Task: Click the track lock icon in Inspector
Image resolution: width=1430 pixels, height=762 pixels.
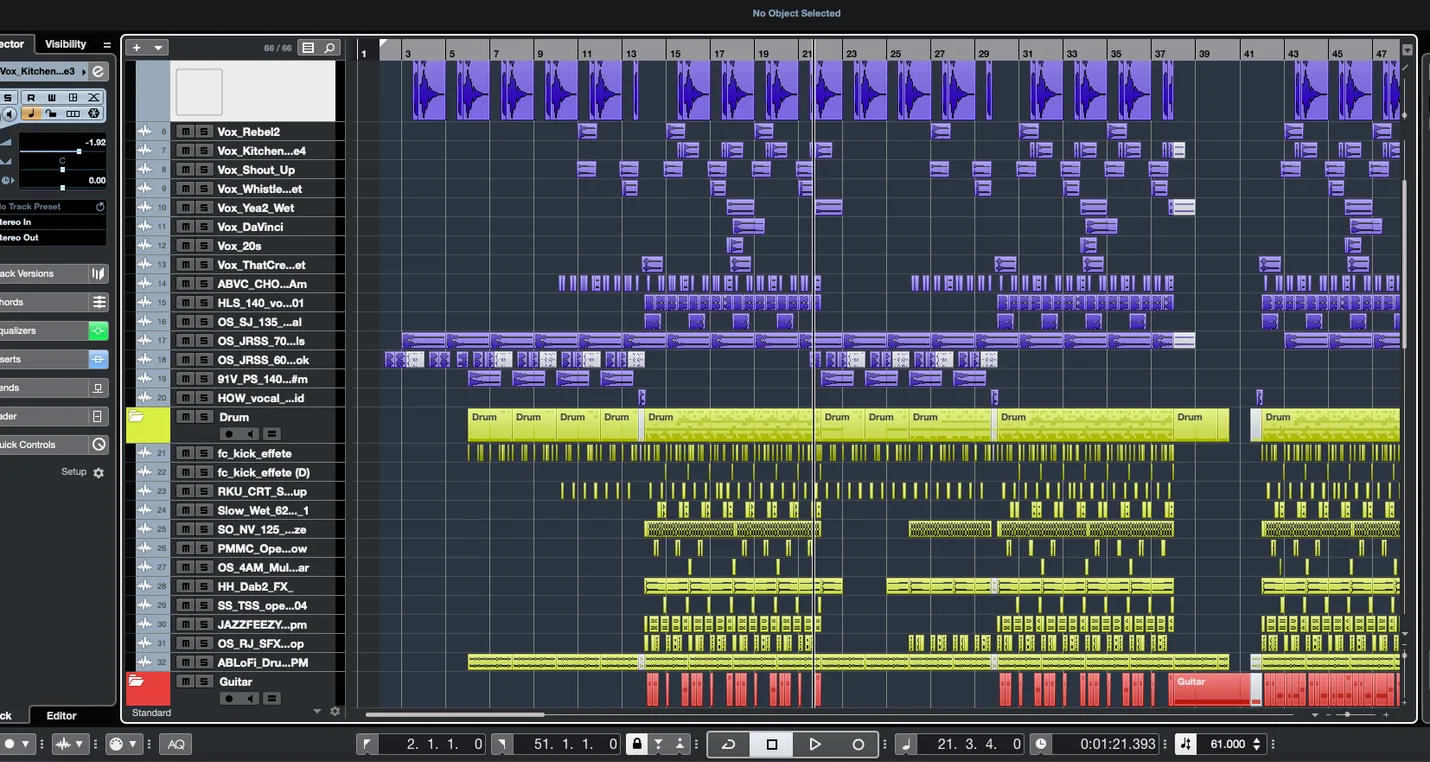Action: tap(52, 113)
